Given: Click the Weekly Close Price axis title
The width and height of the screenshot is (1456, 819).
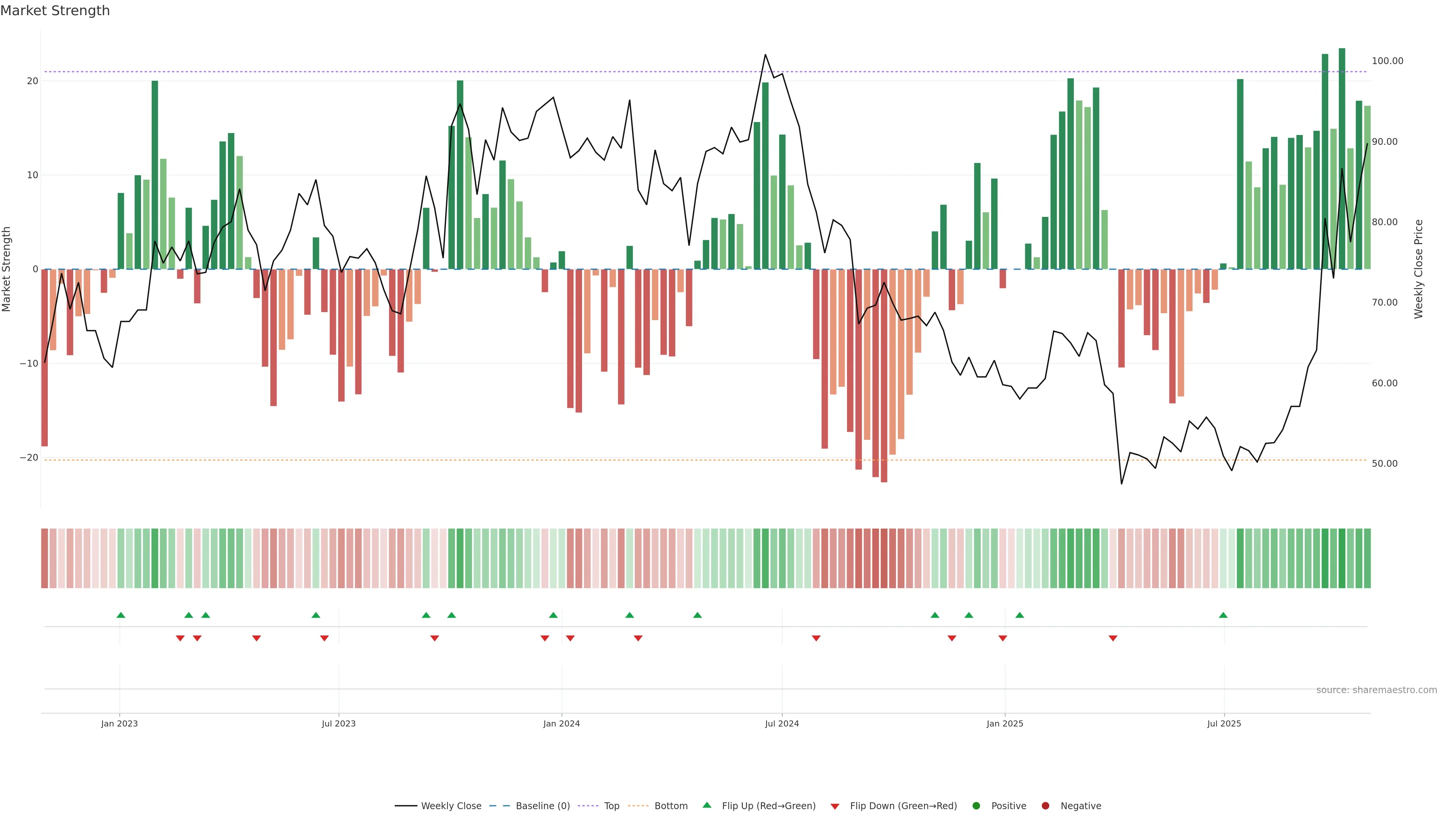Looking at the screenshot, I should (x=1419, y=269).
